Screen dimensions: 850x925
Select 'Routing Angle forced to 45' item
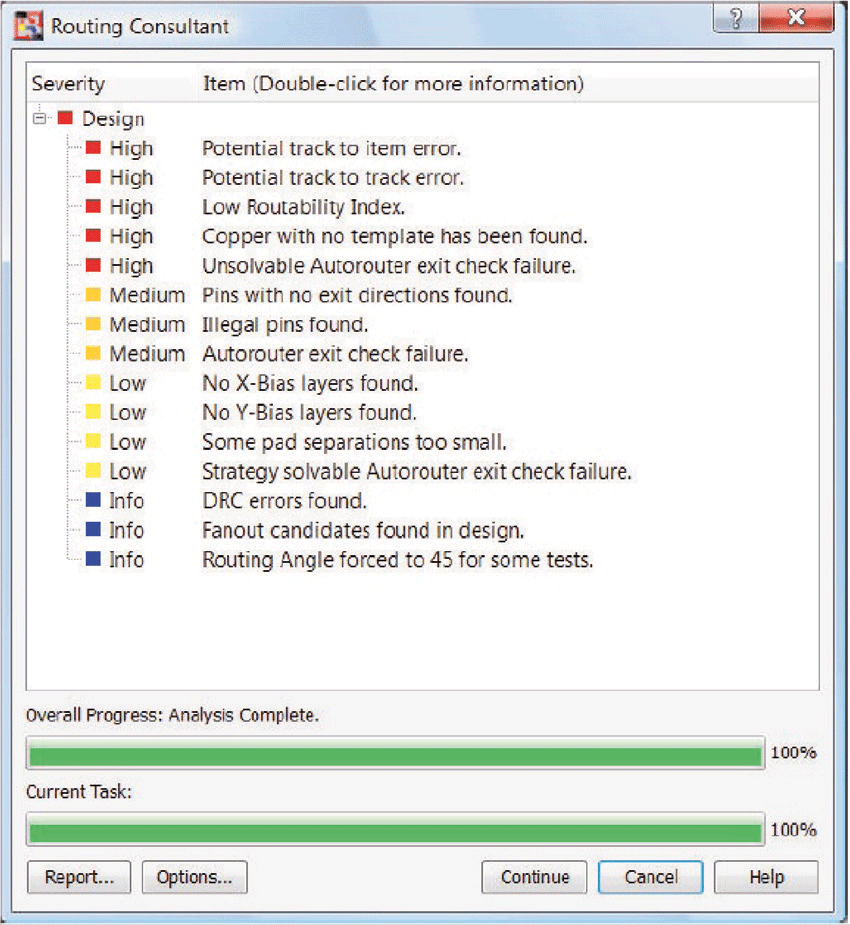point(398,560)
